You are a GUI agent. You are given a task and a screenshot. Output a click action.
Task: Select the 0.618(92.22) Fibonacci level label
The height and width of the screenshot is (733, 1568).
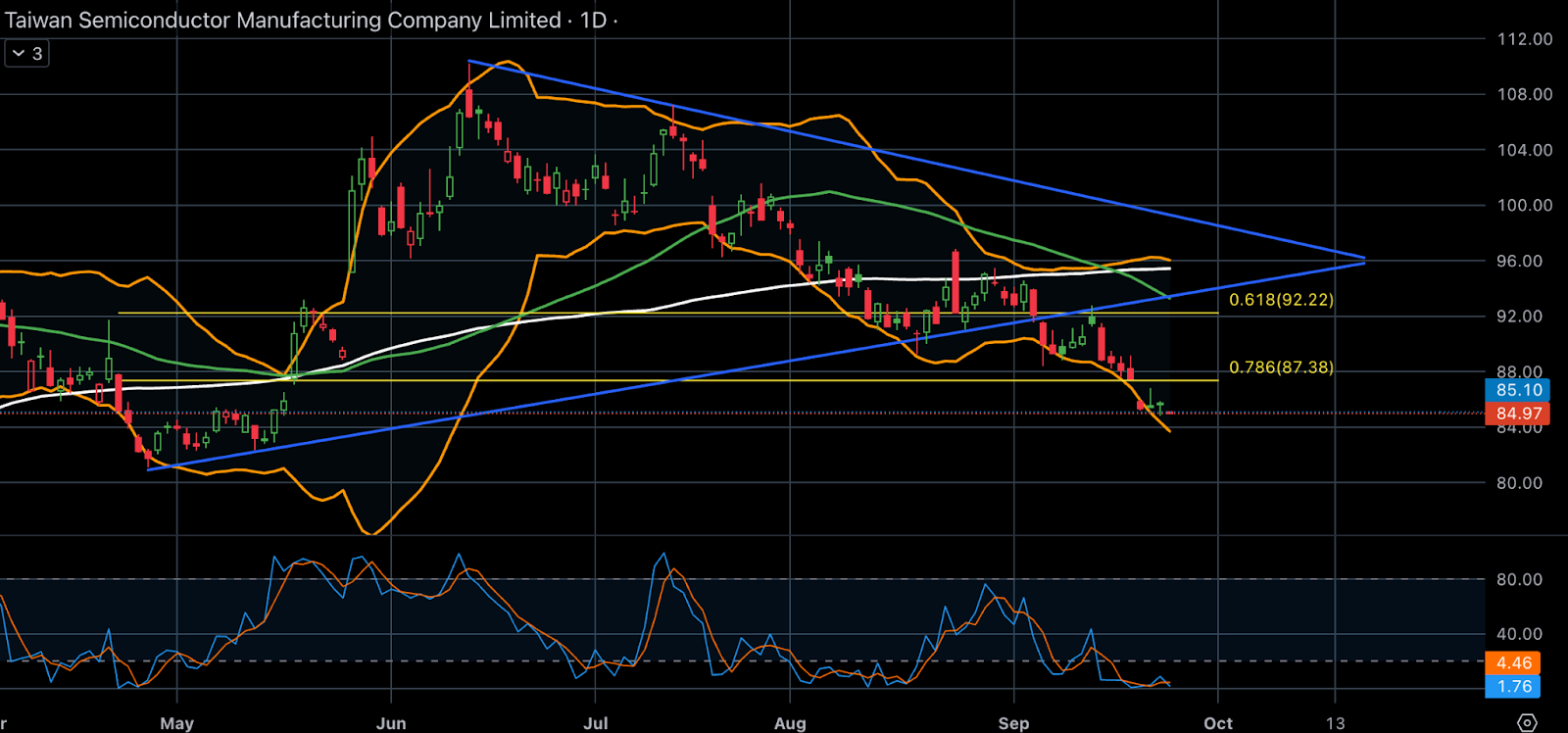click(1281, 300)
